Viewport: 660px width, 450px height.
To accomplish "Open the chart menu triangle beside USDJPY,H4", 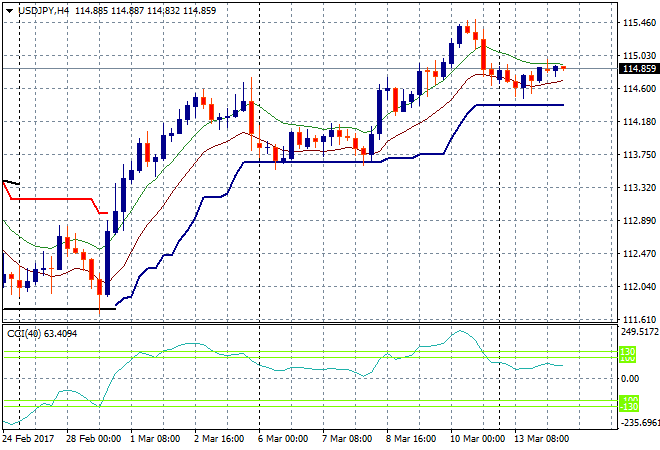I will [x=10, y=11].
